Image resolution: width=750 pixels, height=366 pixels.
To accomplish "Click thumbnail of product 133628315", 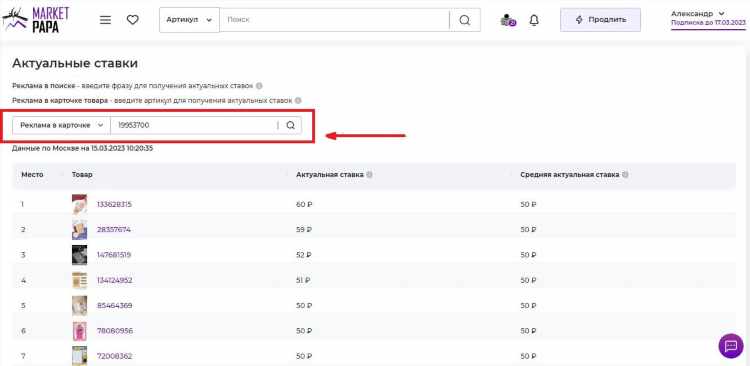I will 79,204.
